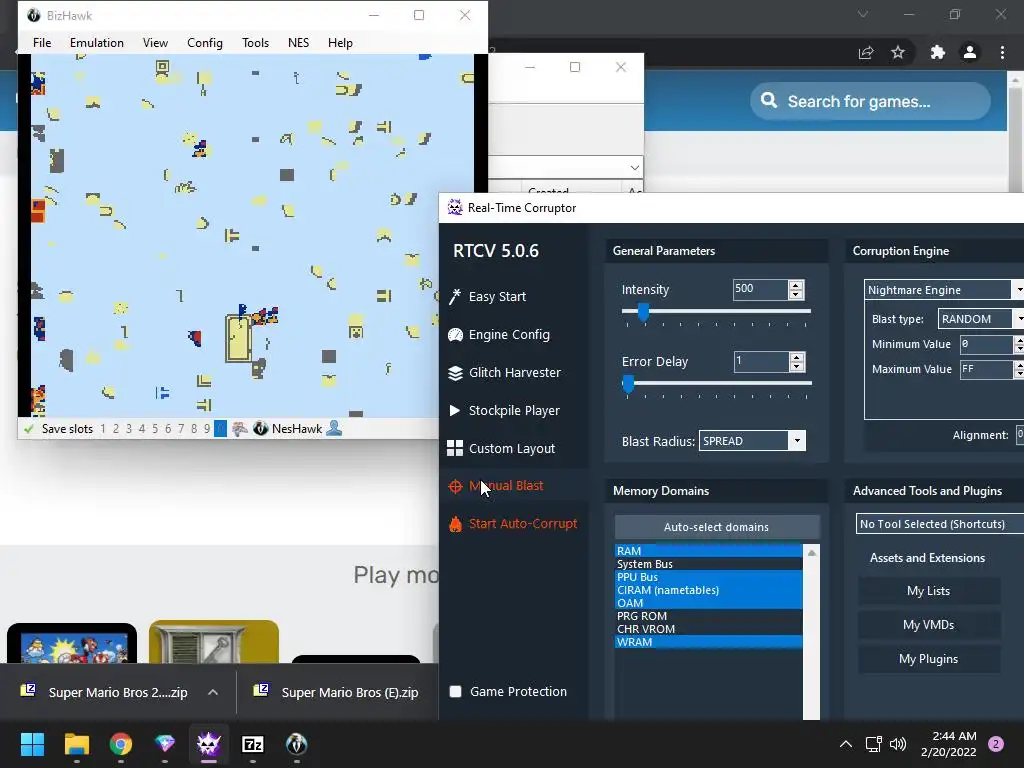Screen dimensions: 1024x768
Task: Deselect RAM memory domain
Action: (x=708, y=551)
